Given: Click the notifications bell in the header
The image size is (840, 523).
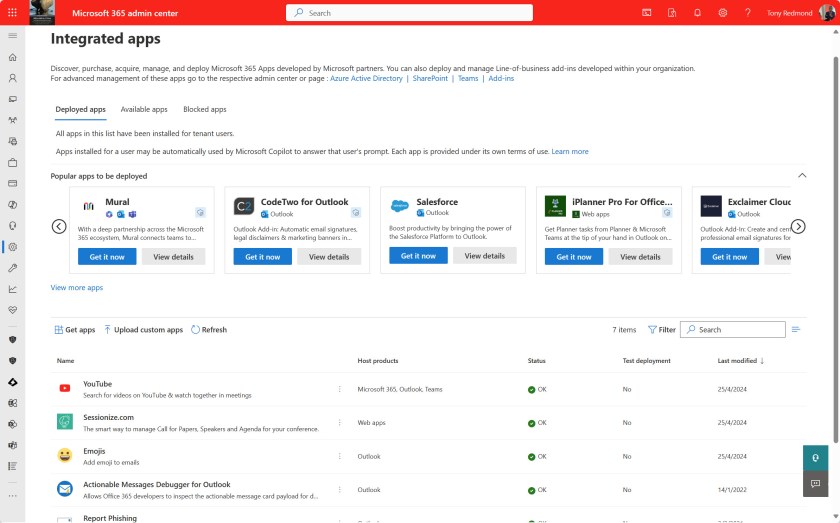Looking at the screenshot, I should coord(697,13).
